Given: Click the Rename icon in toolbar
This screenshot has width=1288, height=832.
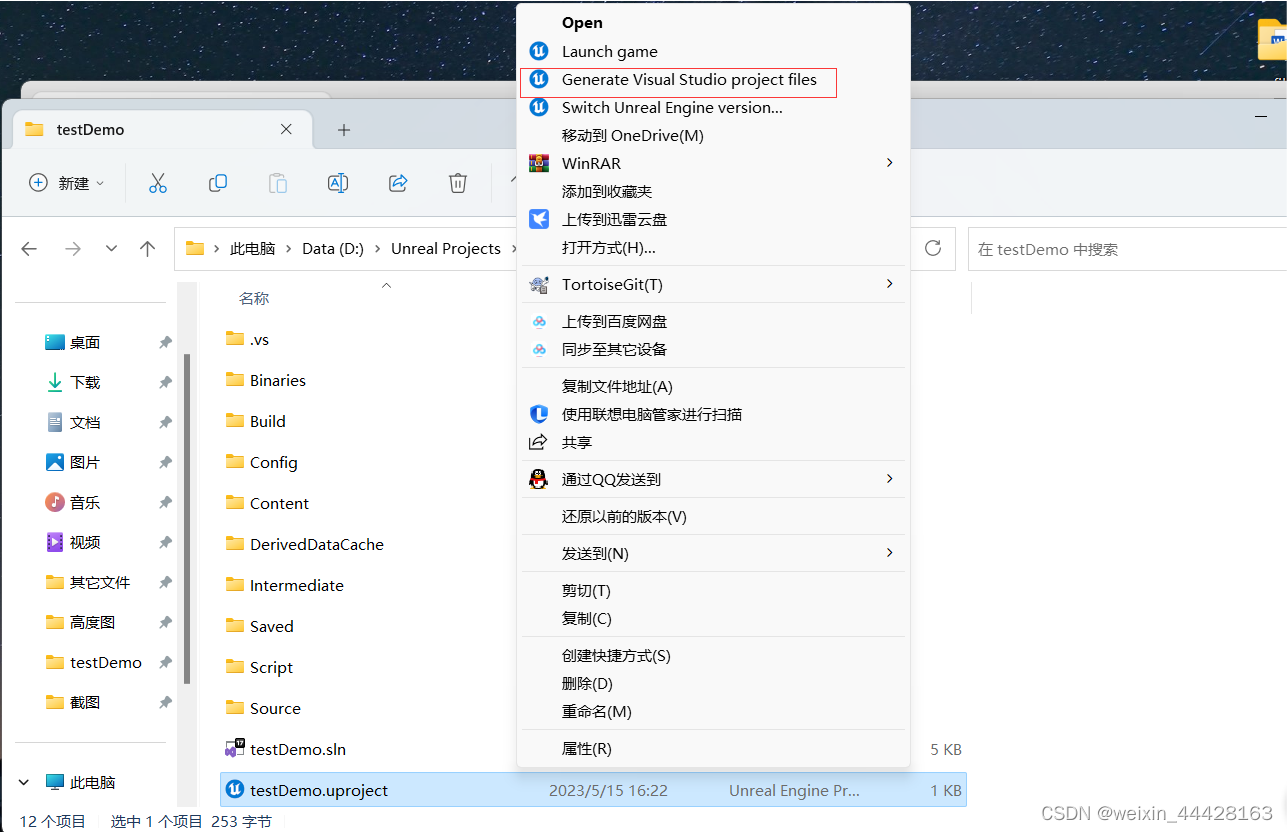Looking at the screenshot, I should click(338, 183).
